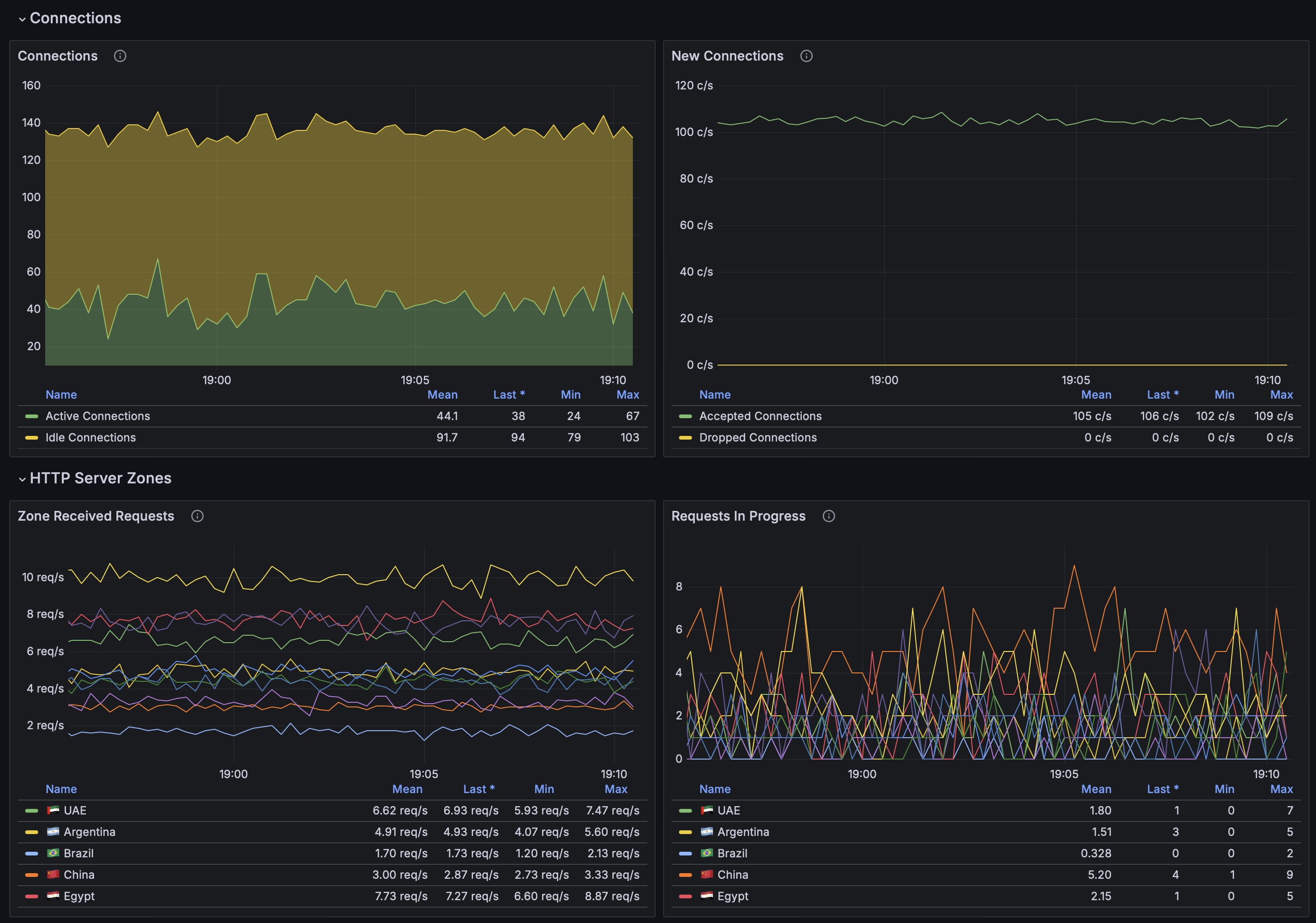
Task: Sort New Connections legend by Max column
Action: pos(1281,394)
